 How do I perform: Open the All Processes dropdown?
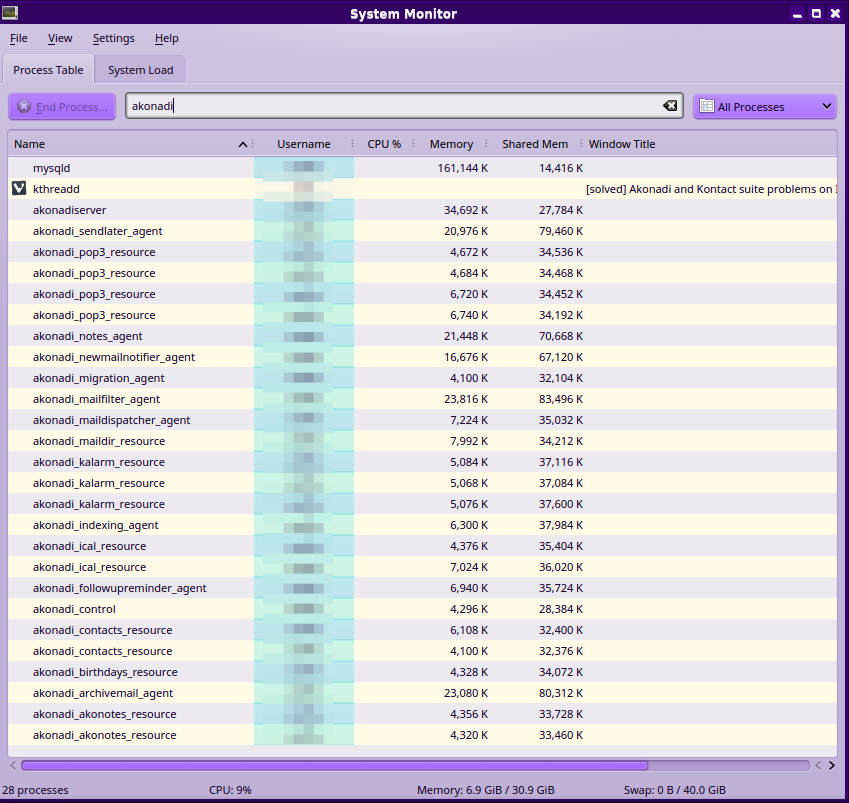tap(765, 107)
